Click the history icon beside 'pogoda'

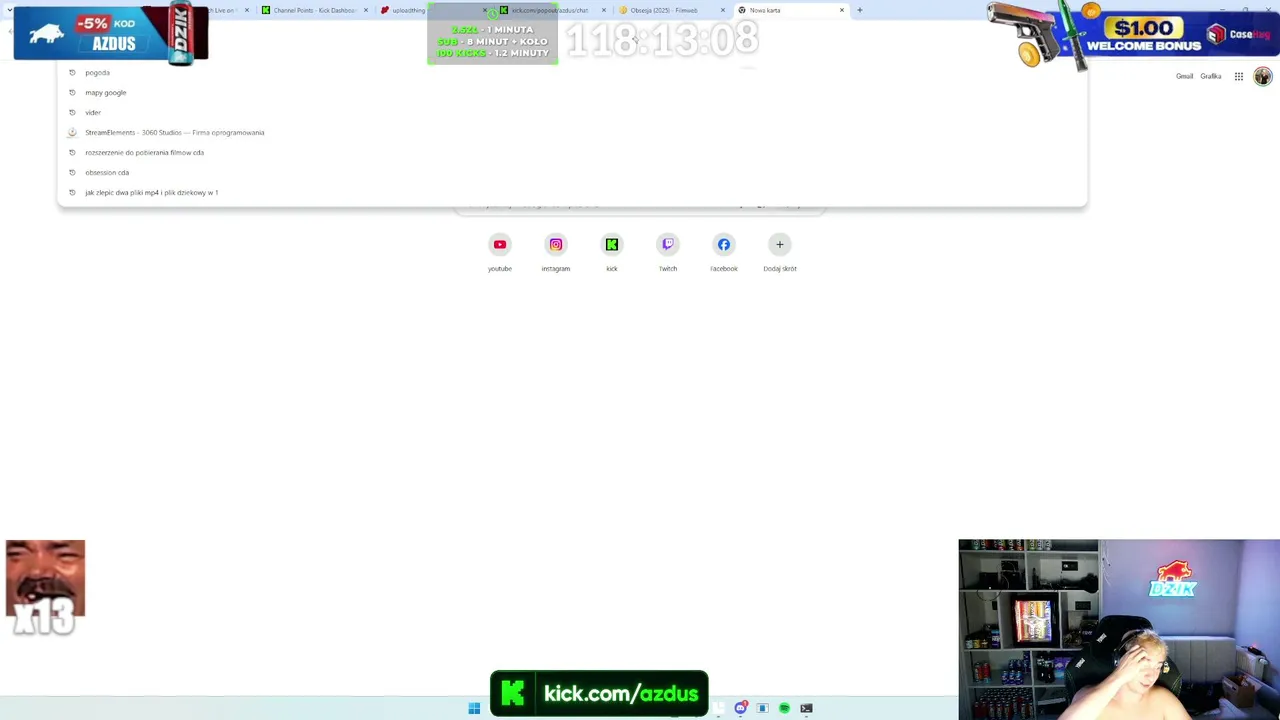(x=72, y=72)
